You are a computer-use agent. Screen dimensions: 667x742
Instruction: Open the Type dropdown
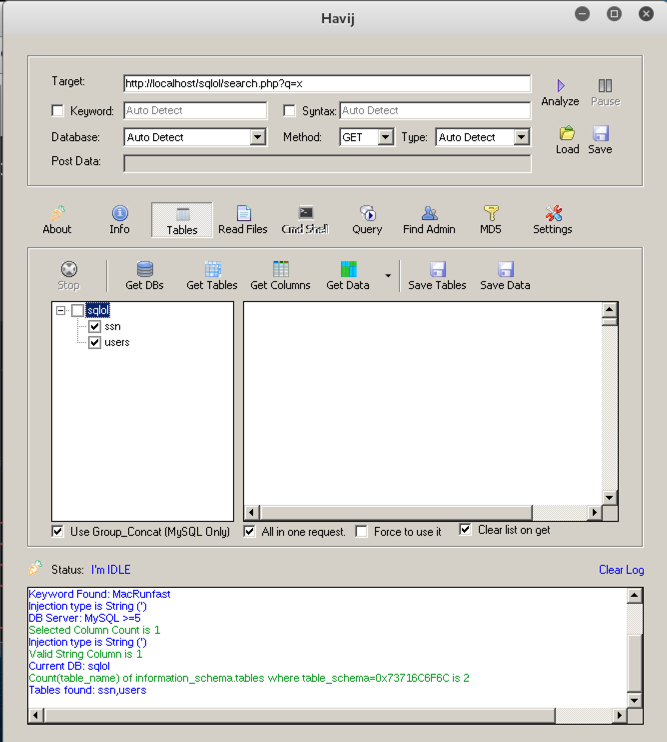coord(521,137)
